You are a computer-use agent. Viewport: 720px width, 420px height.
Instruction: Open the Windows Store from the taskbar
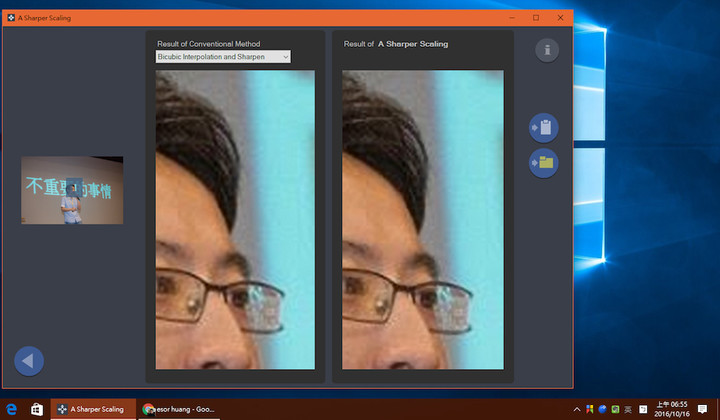point(37,409)
